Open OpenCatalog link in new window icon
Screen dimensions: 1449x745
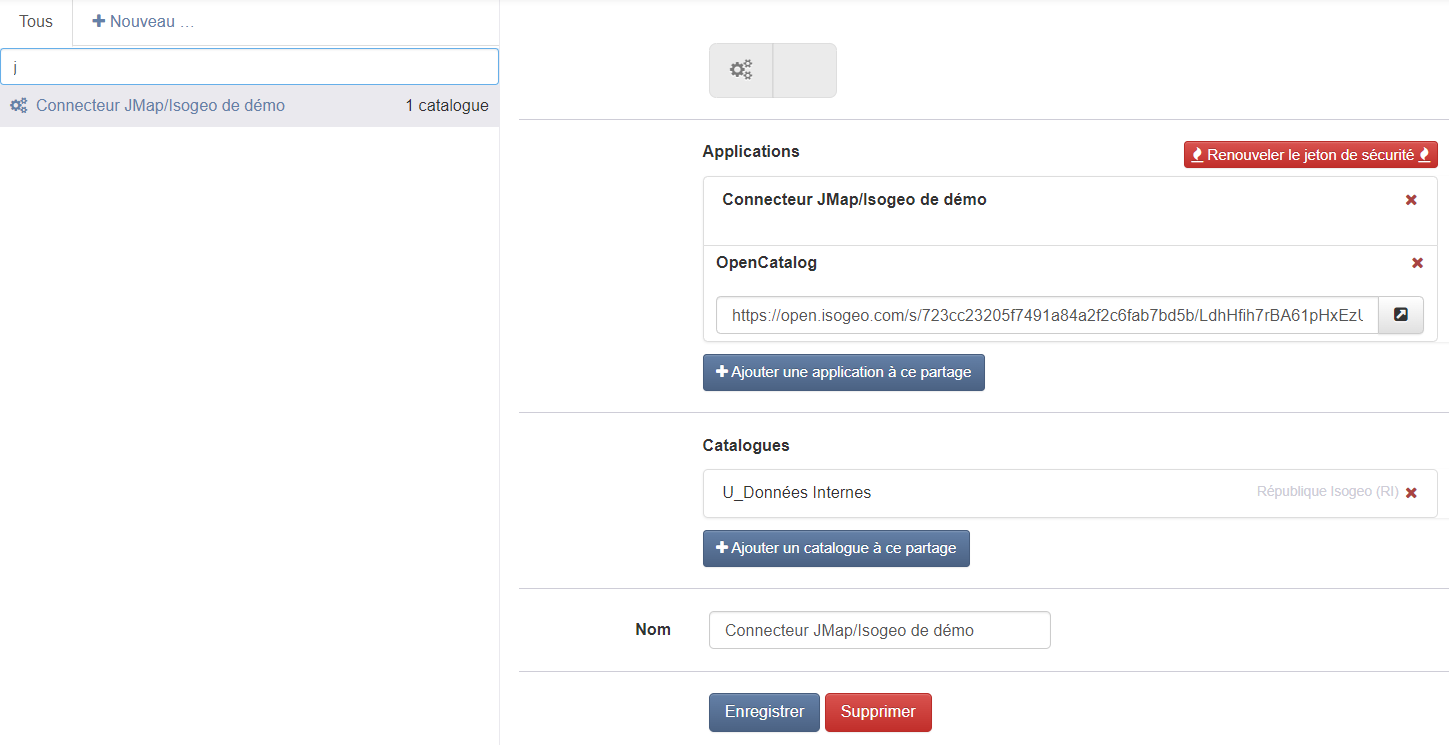[x=1401, y=315]
